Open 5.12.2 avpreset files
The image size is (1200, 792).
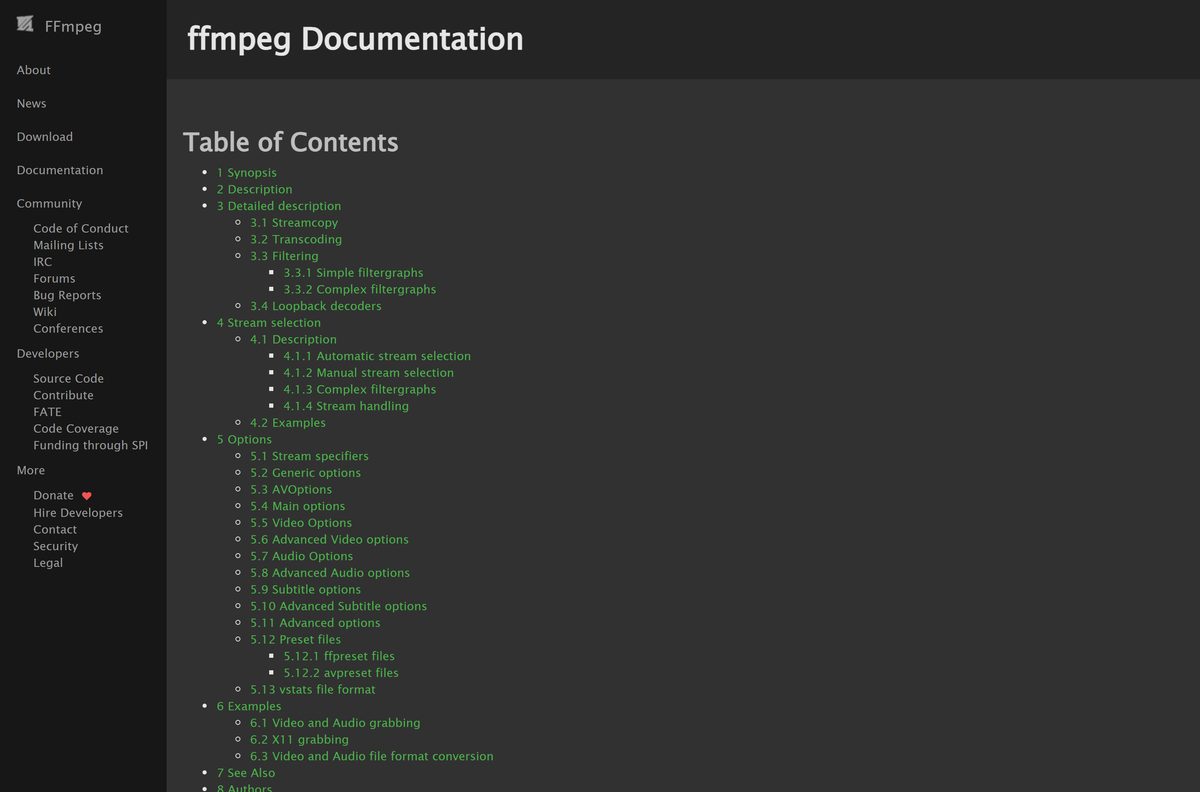click(341, 672)
